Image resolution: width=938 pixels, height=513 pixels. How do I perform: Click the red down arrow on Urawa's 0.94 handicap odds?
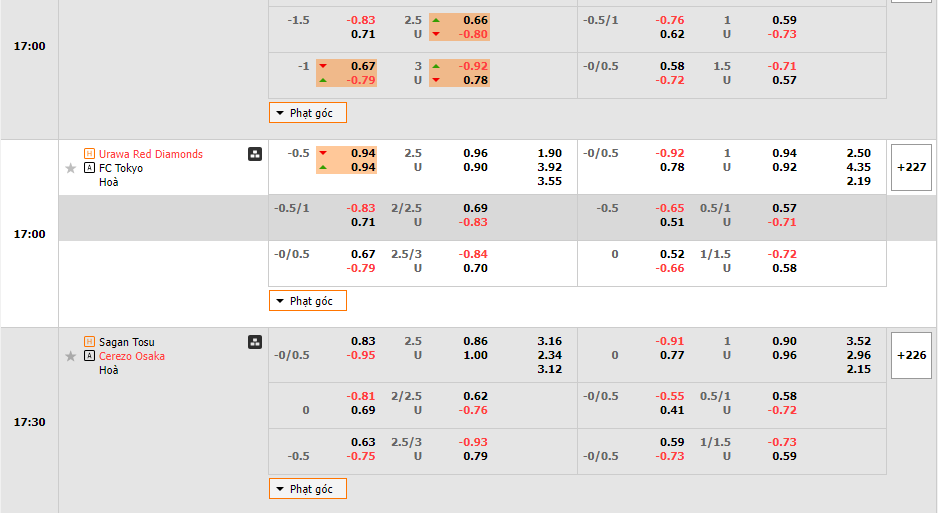click(323, 153)
